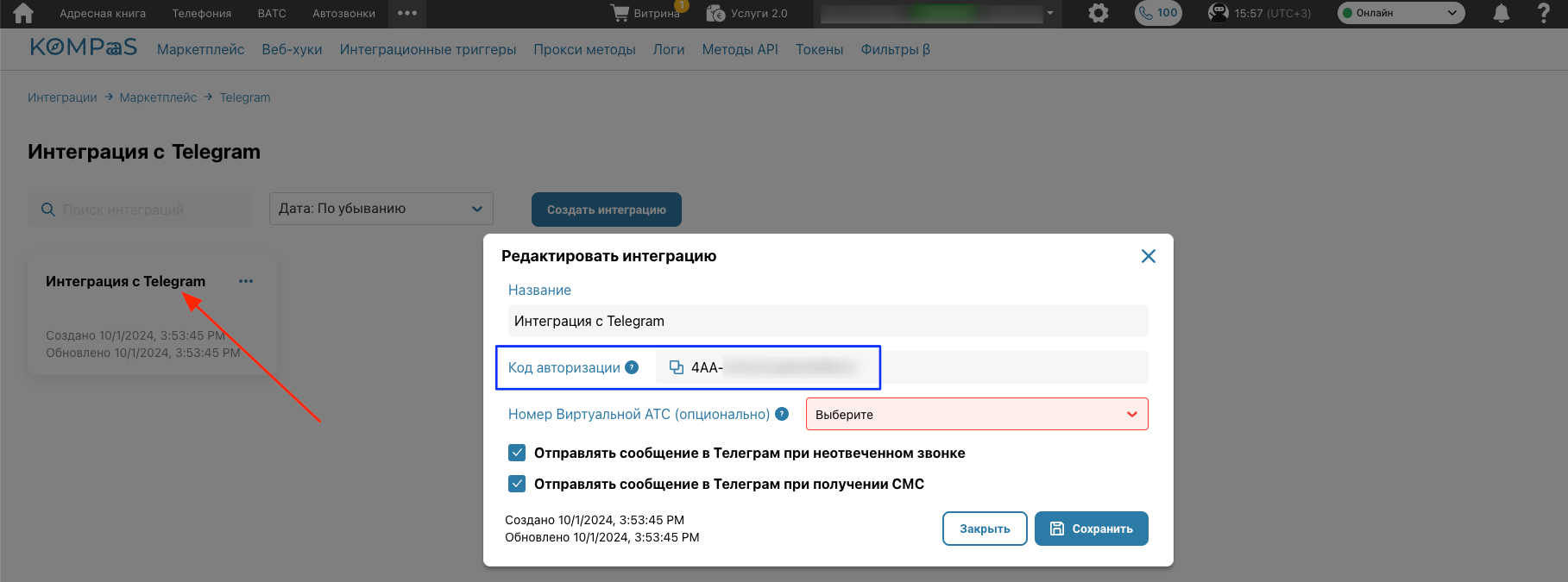Screen dimensions: 1568x582
Task: Toggle message on SMS received checkbox
Action: pos(517,484)
